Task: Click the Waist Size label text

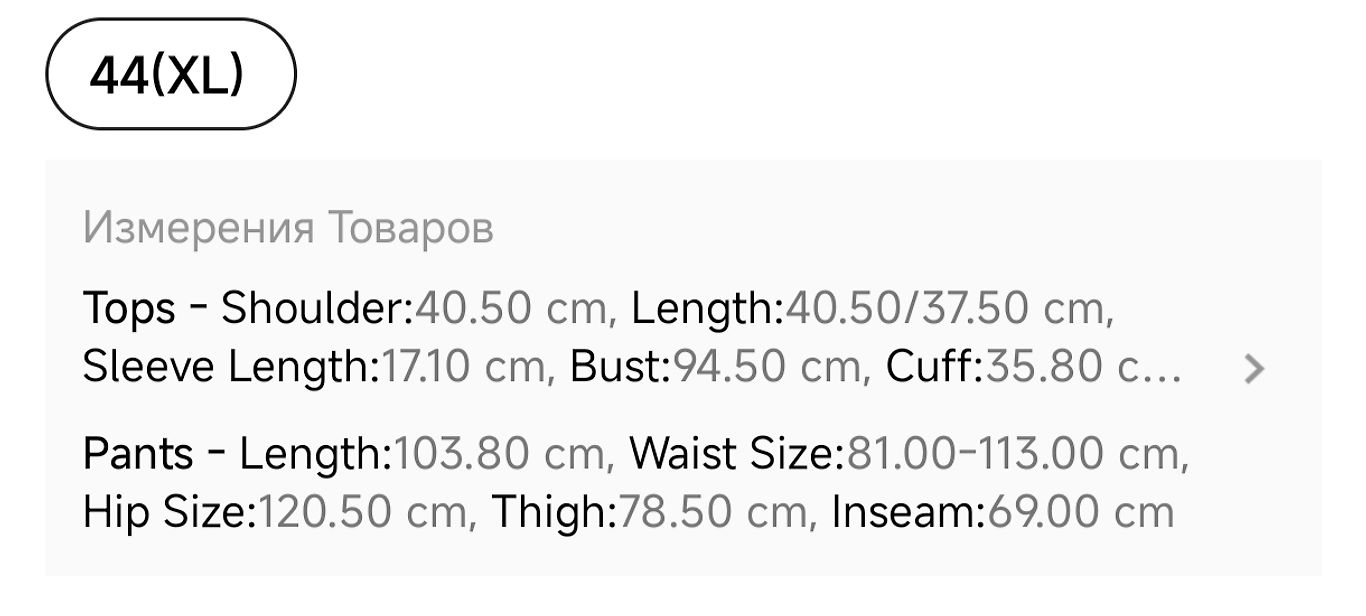Action: click(738, 454)
